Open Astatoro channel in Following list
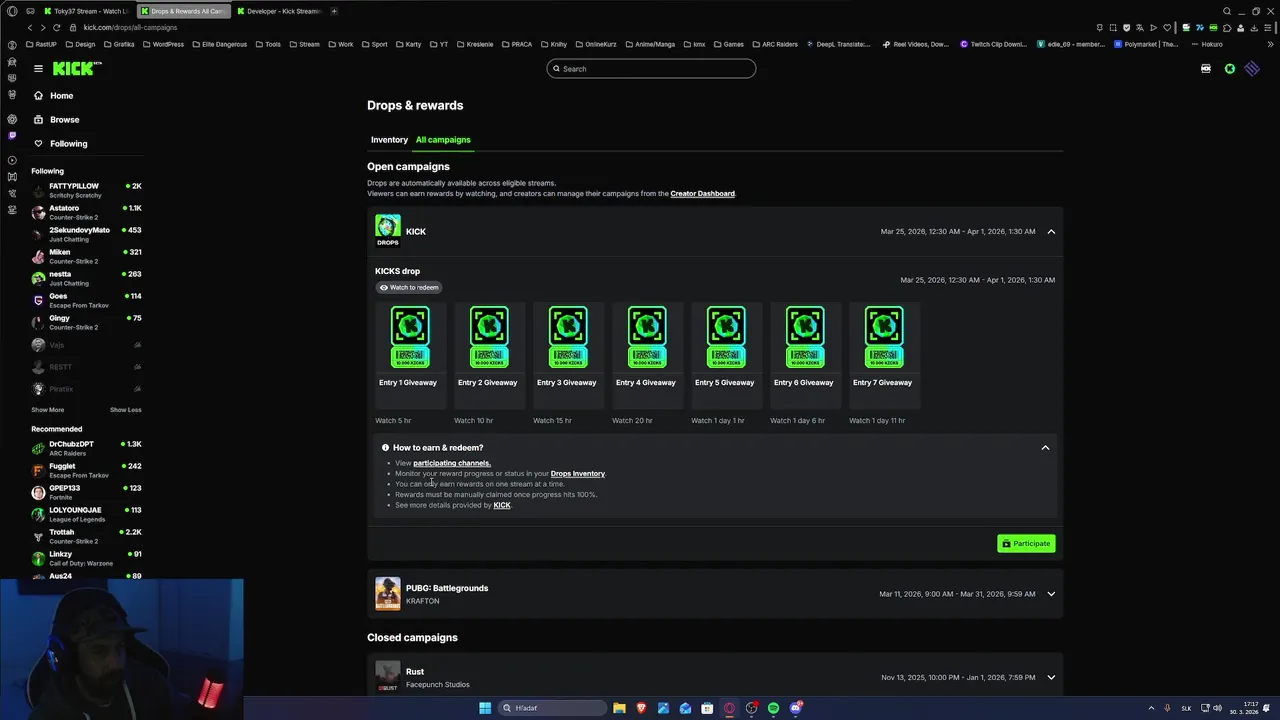The height and width of the screenshot is (720, 1280). pos(86,212)
